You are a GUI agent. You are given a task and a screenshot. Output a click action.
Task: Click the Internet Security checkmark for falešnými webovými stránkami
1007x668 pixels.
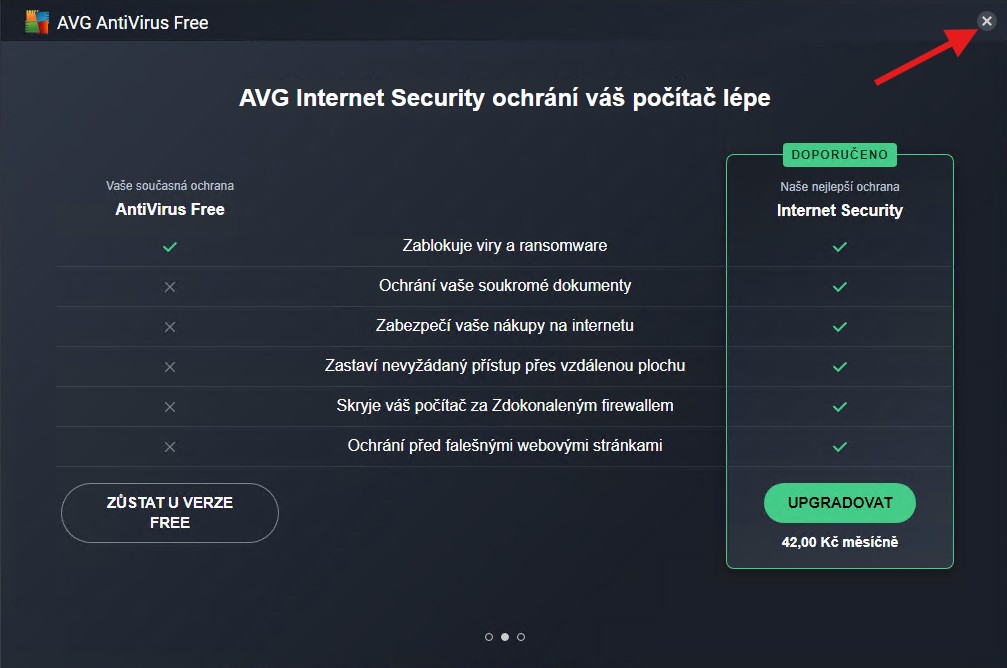point(839,446)
